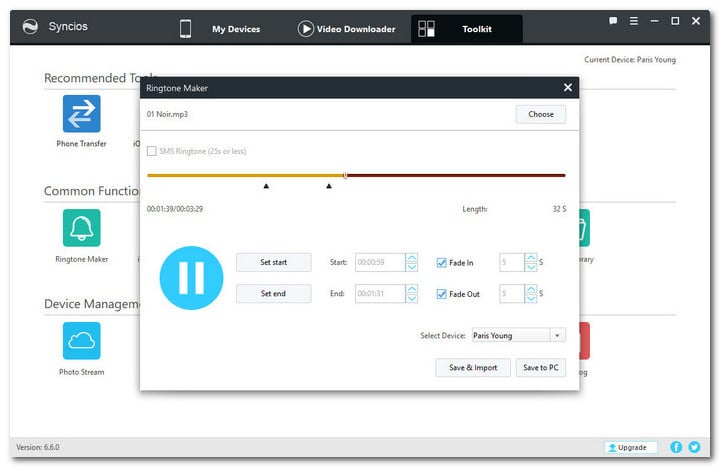Open the Facebook icon in status bar
The height and width of the screenshot is (468, 721).
[x=676, y=447]
